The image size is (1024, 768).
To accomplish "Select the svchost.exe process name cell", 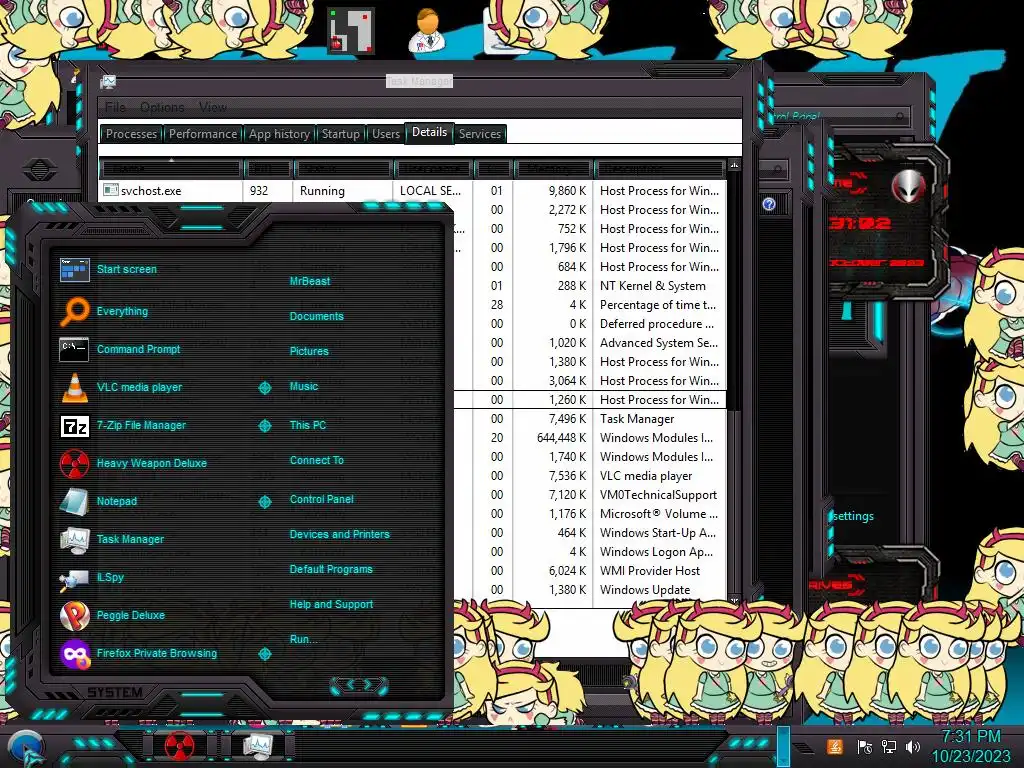I will click(x=171, y=191).
